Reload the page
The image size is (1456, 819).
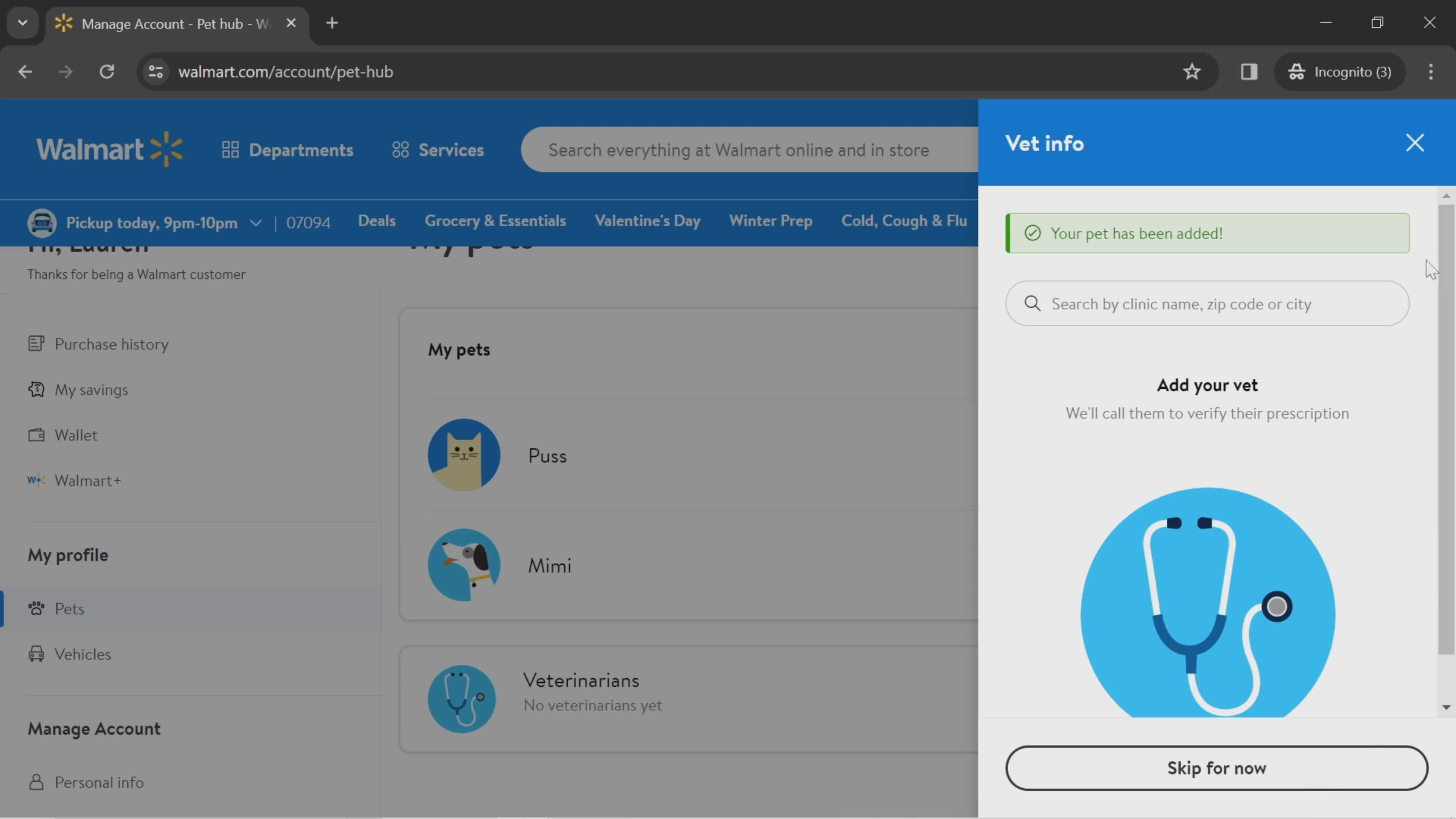point(107,72)
